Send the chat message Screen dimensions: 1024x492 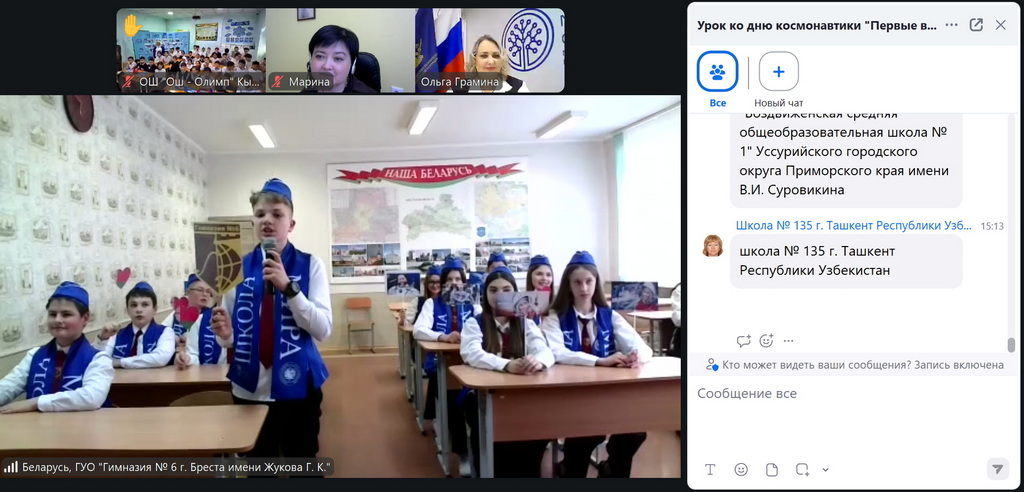[x=997, y=468]
